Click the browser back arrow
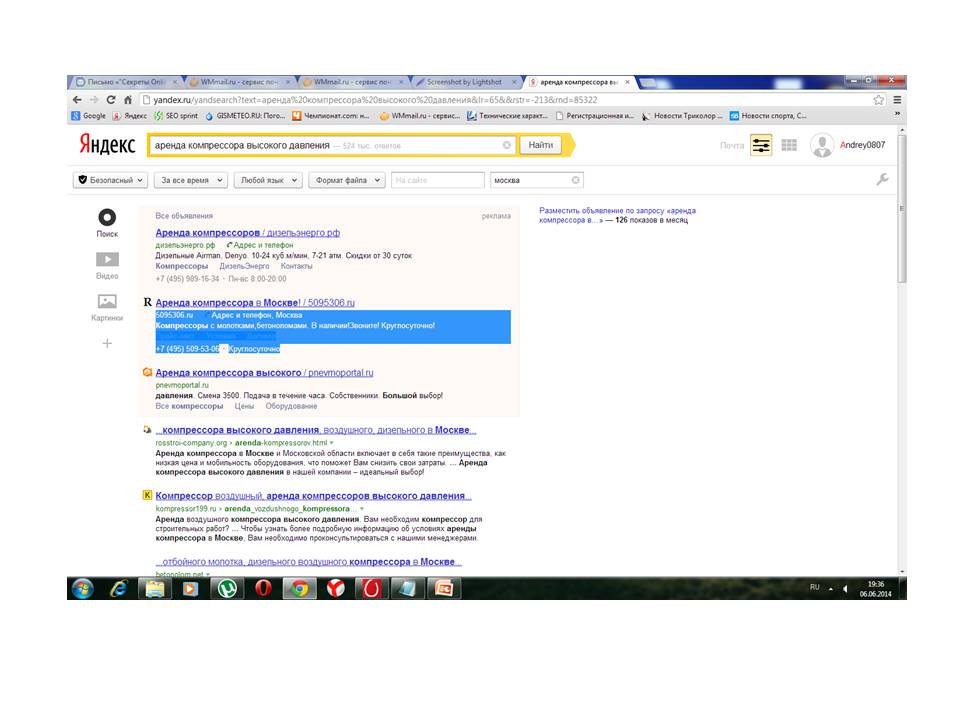Viewport: 960px width, 720px height. (77, 100)
